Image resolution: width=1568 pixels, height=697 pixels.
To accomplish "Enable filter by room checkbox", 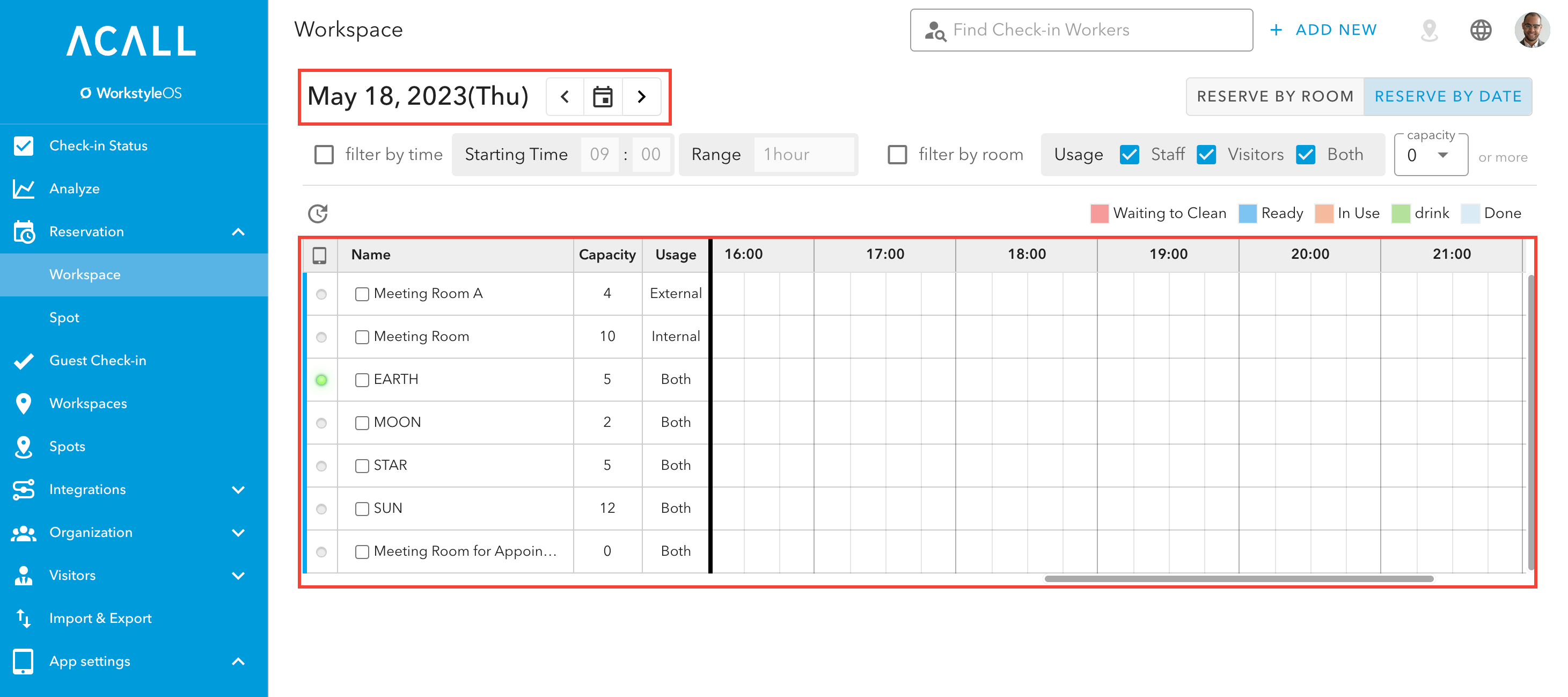I will point(897,155).
